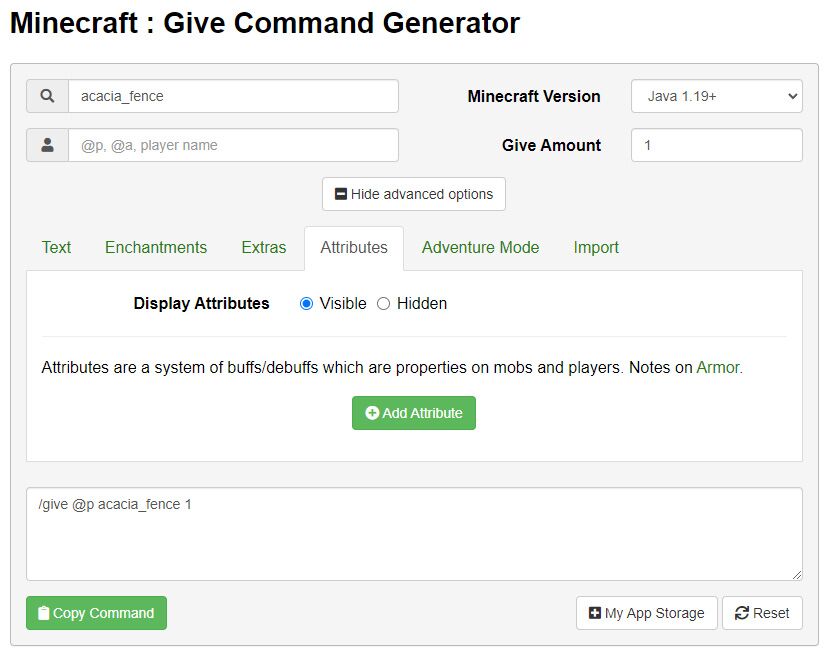Click the Give Amount input field
829x657 pixels.
pyautogui.click(x=716, y=145)
